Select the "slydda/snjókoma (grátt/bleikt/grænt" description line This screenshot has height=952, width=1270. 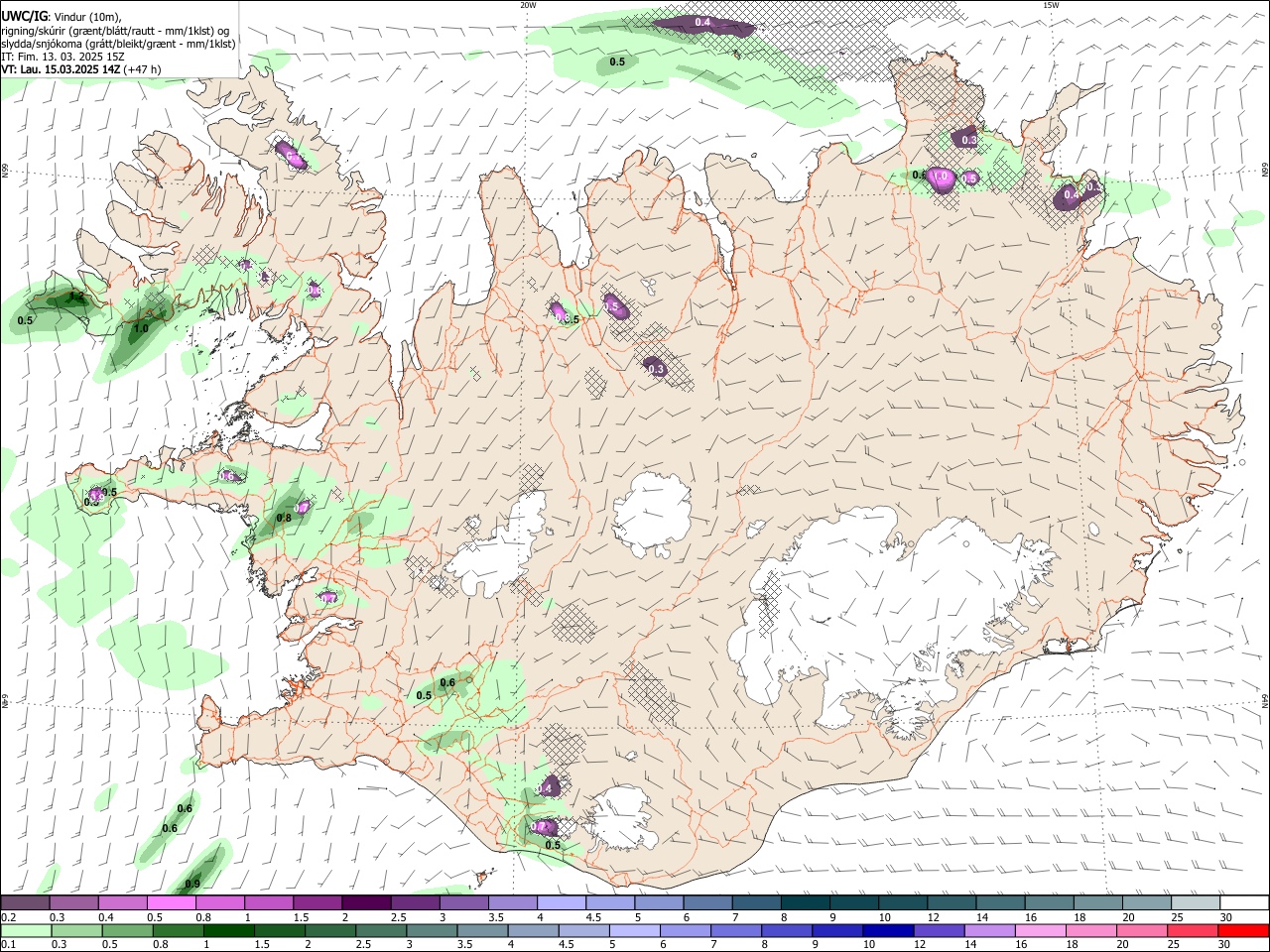tap(118, 44)
